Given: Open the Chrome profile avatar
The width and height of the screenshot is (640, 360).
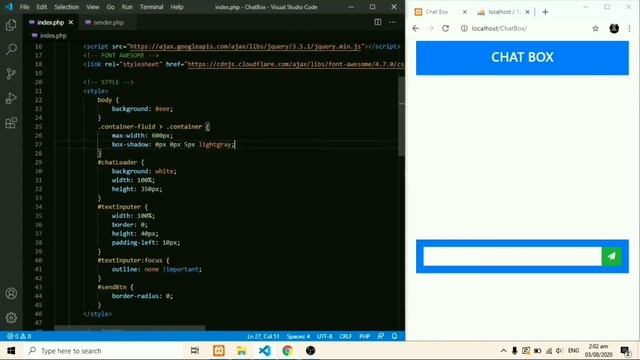Looking at the screenshot, I should pos(614,28).
